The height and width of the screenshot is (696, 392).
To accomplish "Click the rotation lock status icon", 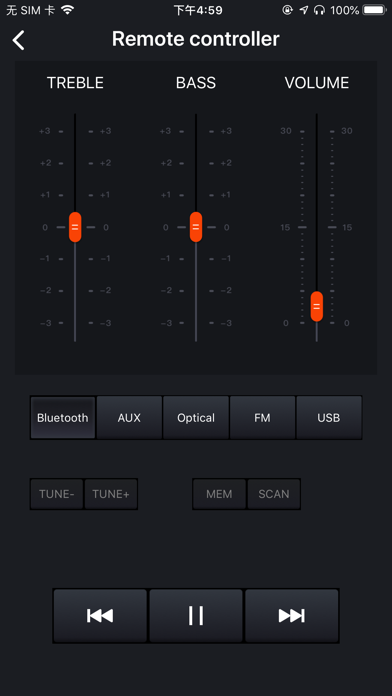I will tap(288, 10).
